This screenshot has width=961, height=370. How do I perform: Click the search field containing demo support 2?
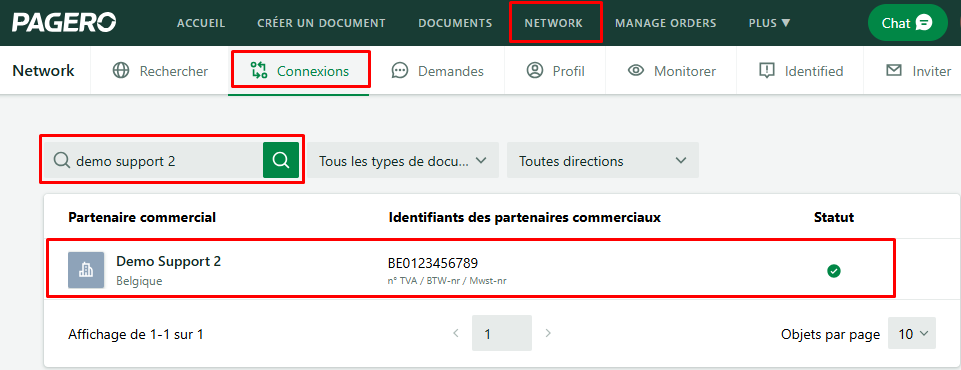(153, 160)
